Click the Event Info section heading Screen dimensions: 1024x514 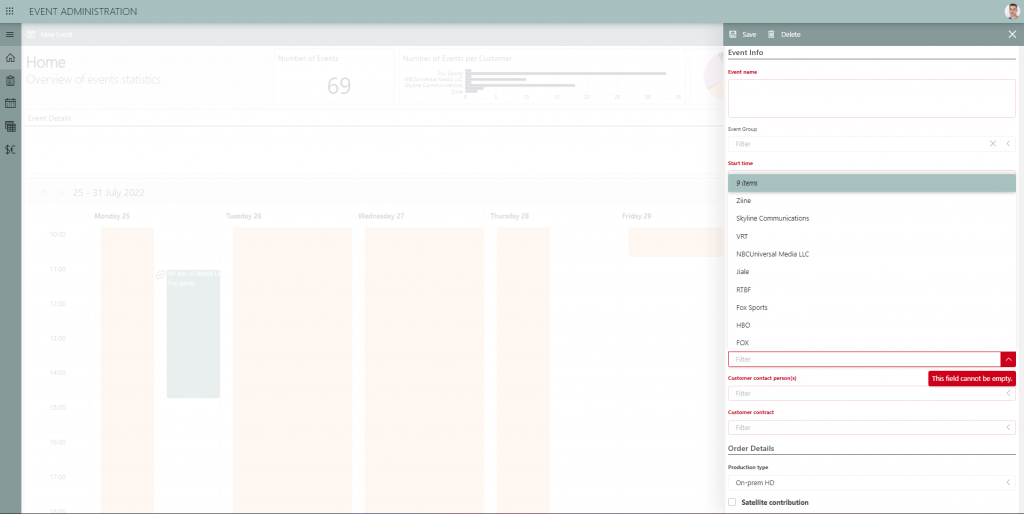tap(745, 52)
